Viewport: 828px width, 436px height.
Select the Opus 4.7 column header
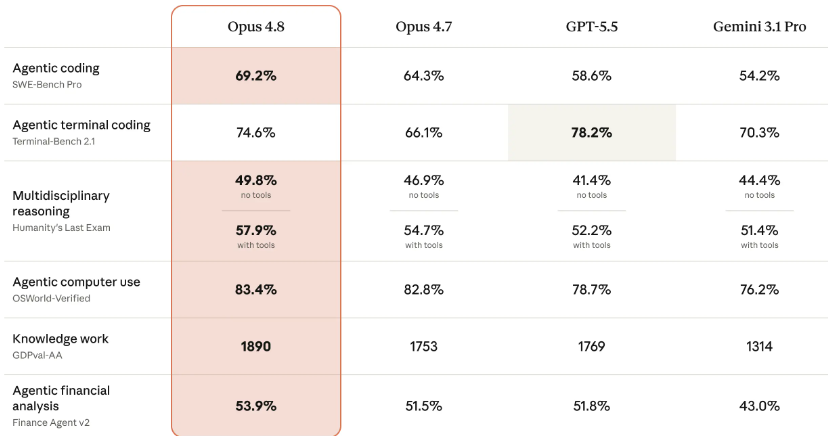(424, 26)
